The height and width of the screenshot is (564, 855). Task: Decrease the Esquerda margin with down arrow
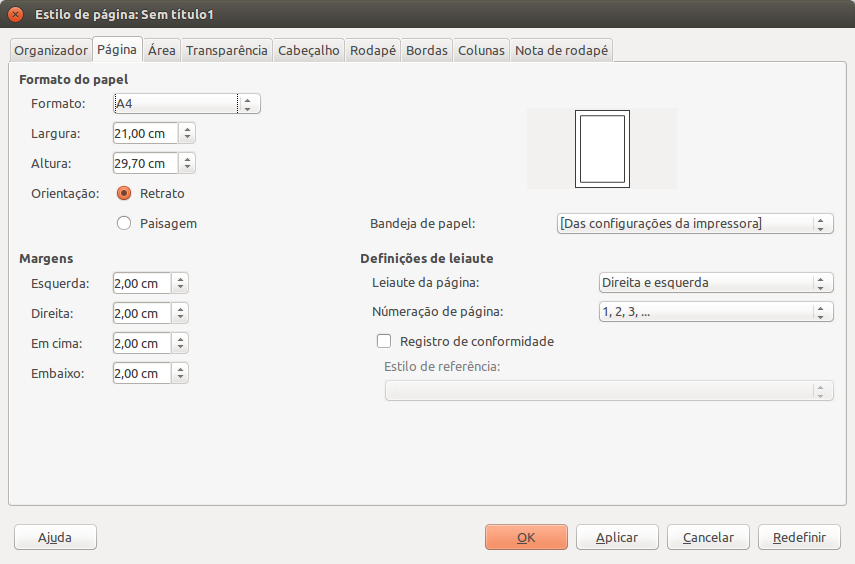click(x=180, y=287)
